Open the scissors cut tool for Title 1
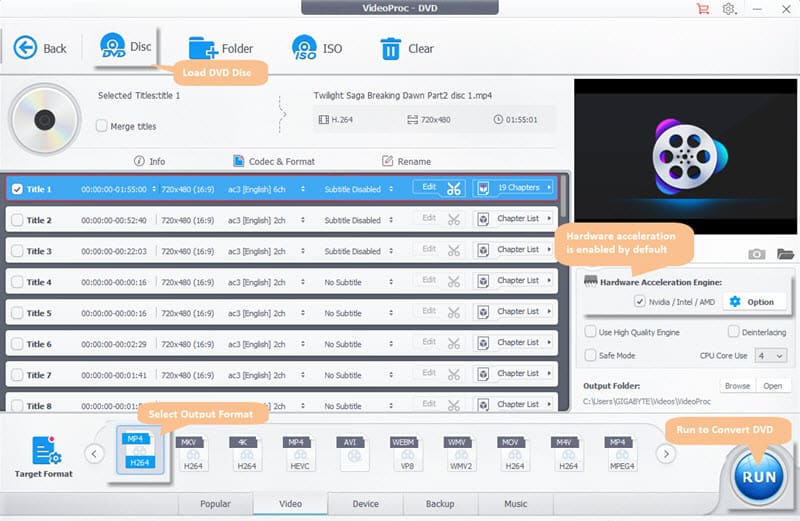The image size is (800, 521). pos(454,189)
